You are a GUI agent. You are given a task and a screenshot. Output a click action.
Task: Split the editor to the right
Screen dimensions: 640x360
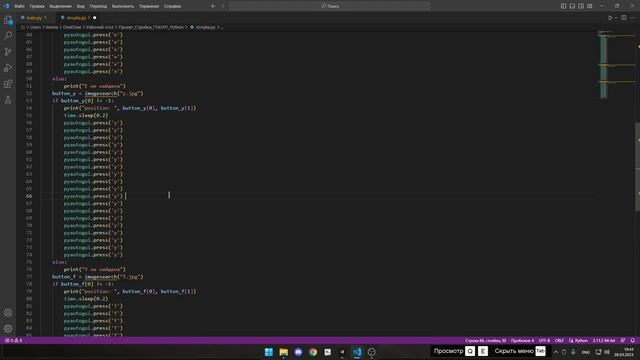tap(624, 18)
